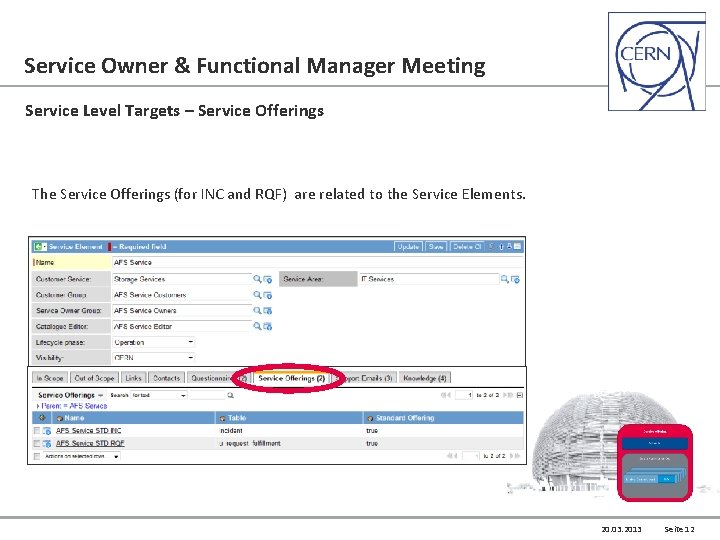The height and width of the screenshot is (540, 720).
Task: Click the Update button
Action: (x=408, y=247)
